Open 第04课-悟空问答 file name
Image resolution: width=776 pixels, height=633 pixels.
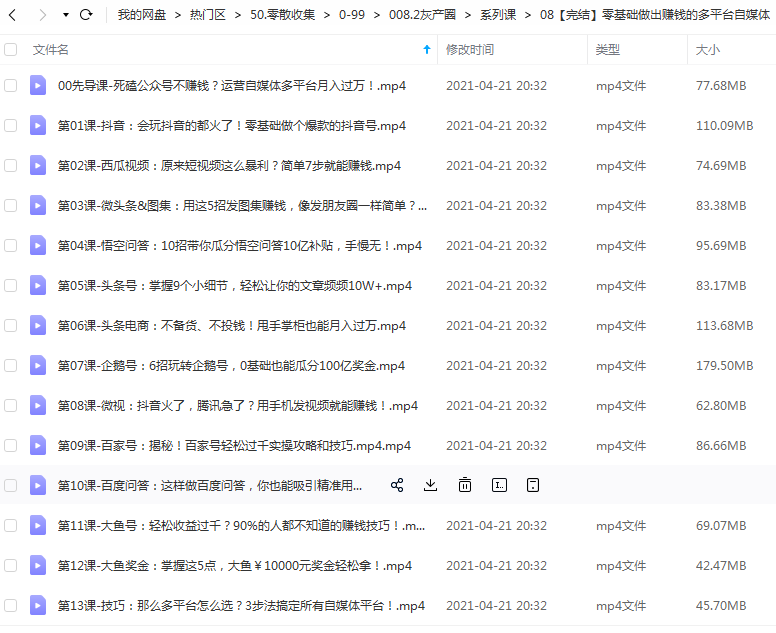tap(240, 245)
